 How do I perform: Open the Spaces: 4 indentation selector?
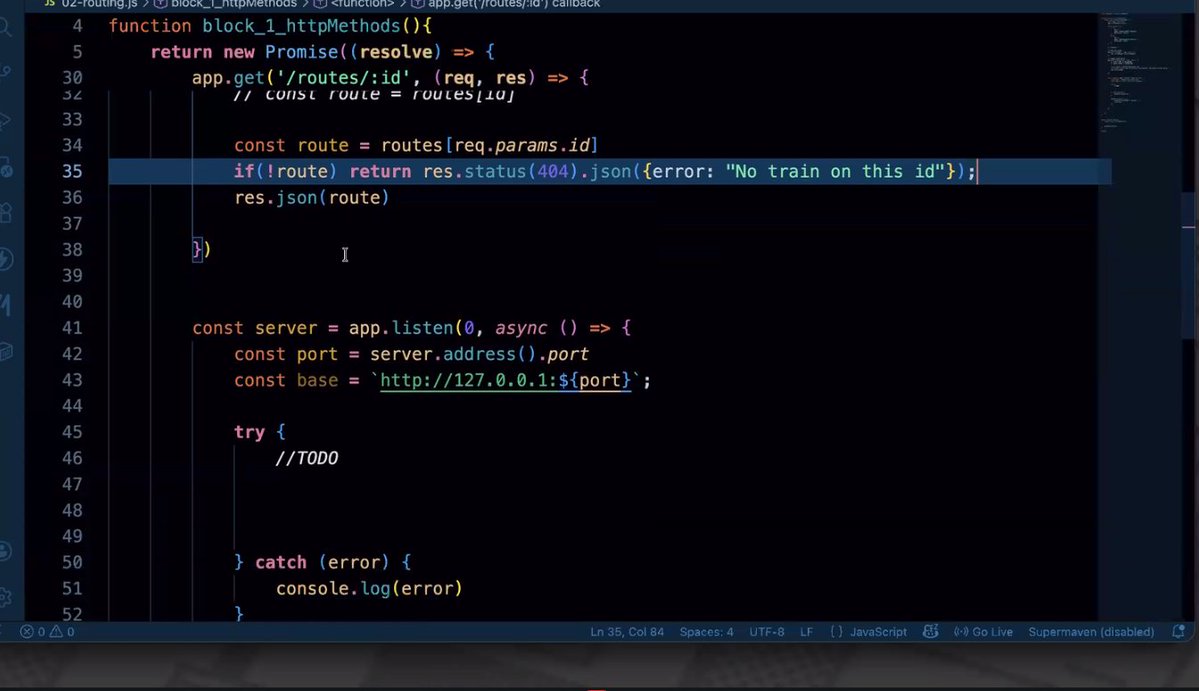pos(707,631)
